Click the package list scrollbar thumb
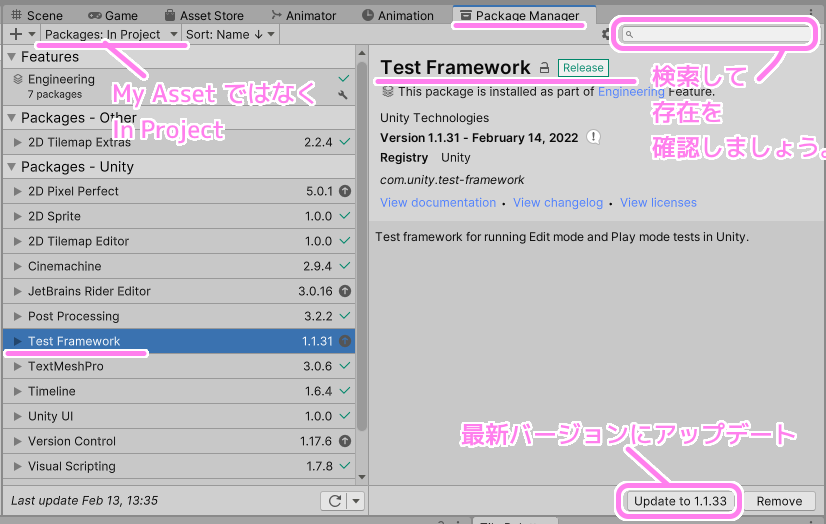This screenshot has height=524, width=826. click(361, 246)
